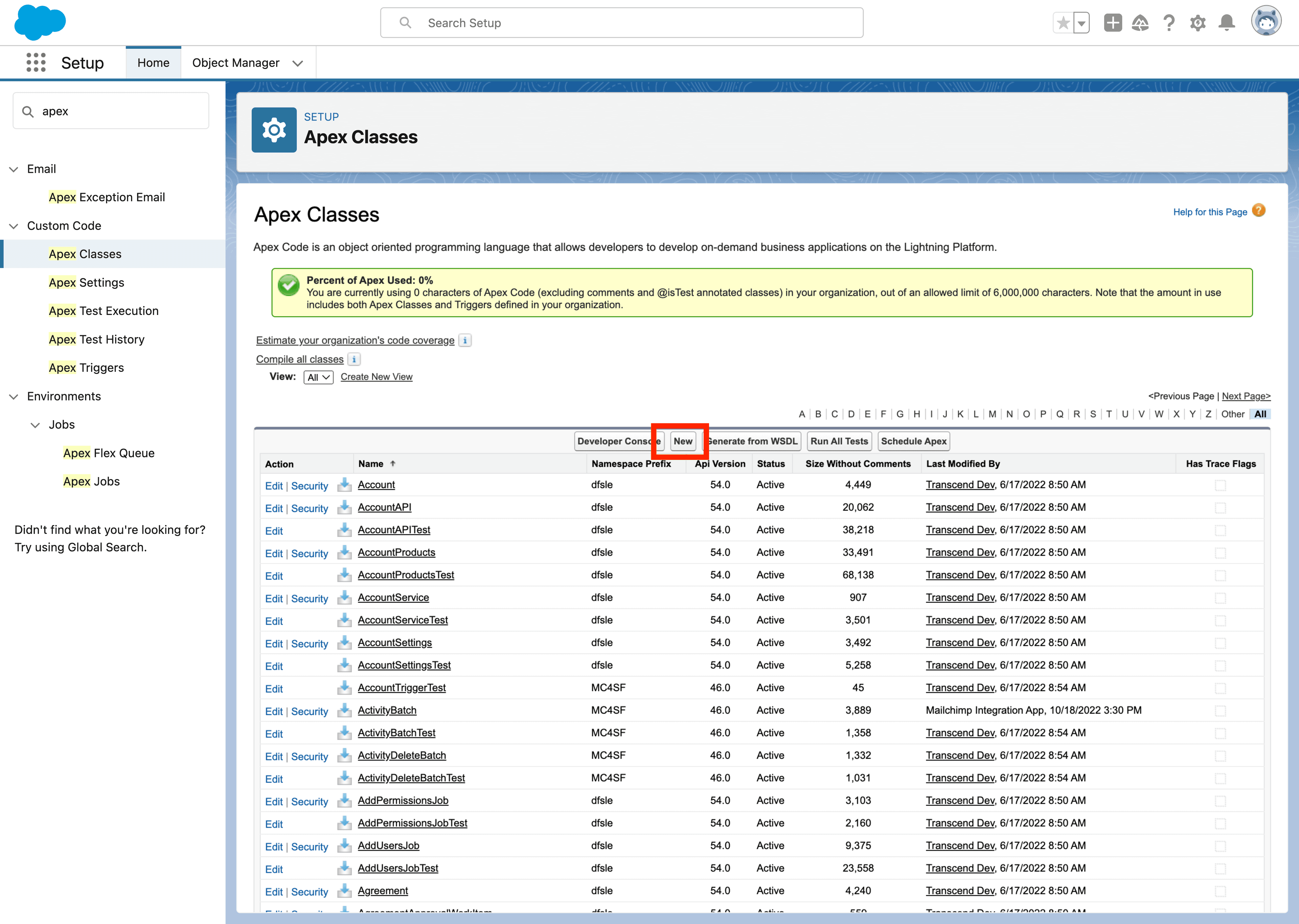
Task: Click info icon beside code coverage link
Action: (x=465, y=340)
